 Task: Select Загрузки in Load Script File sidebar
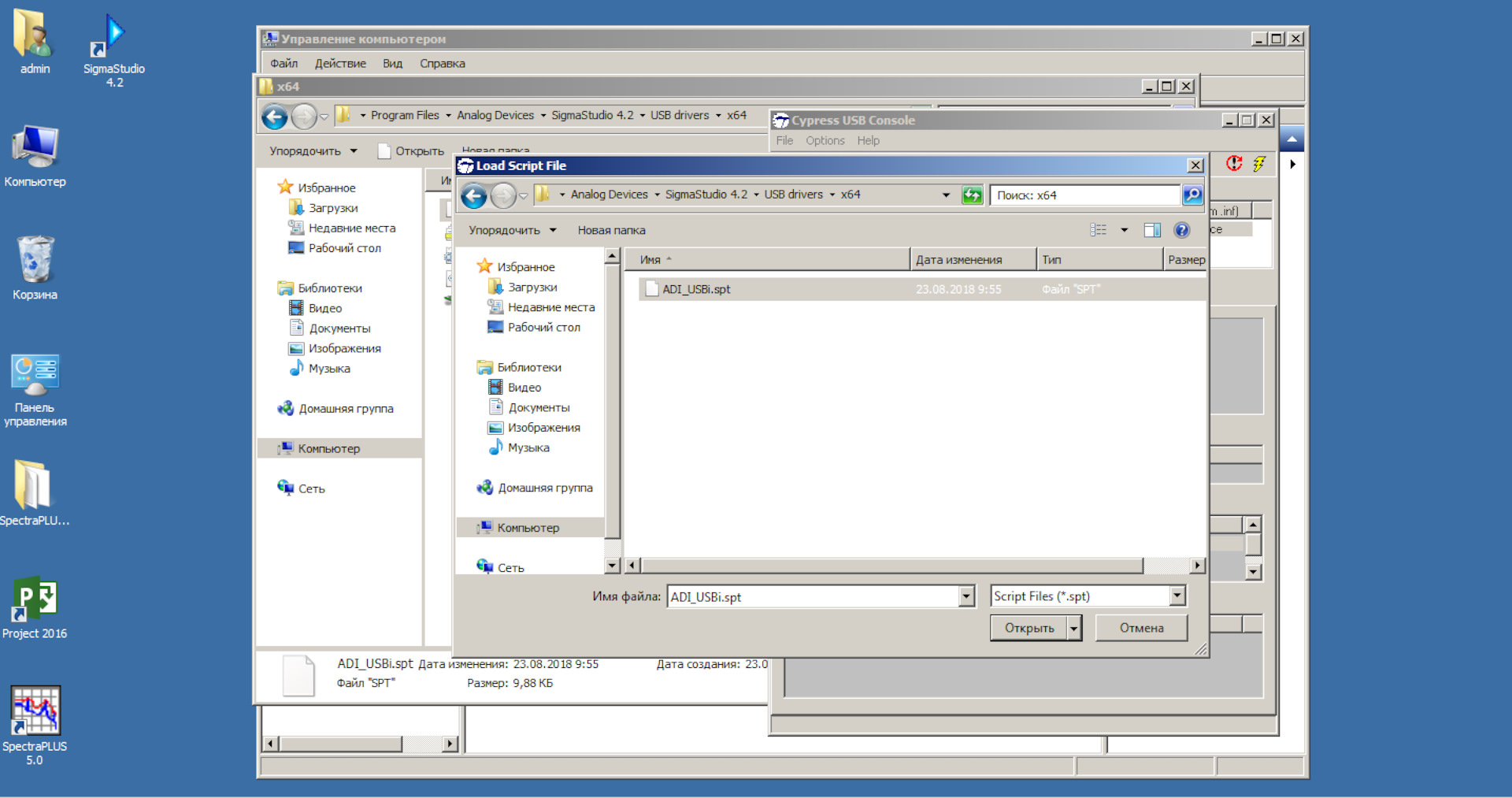coord(532,287)
